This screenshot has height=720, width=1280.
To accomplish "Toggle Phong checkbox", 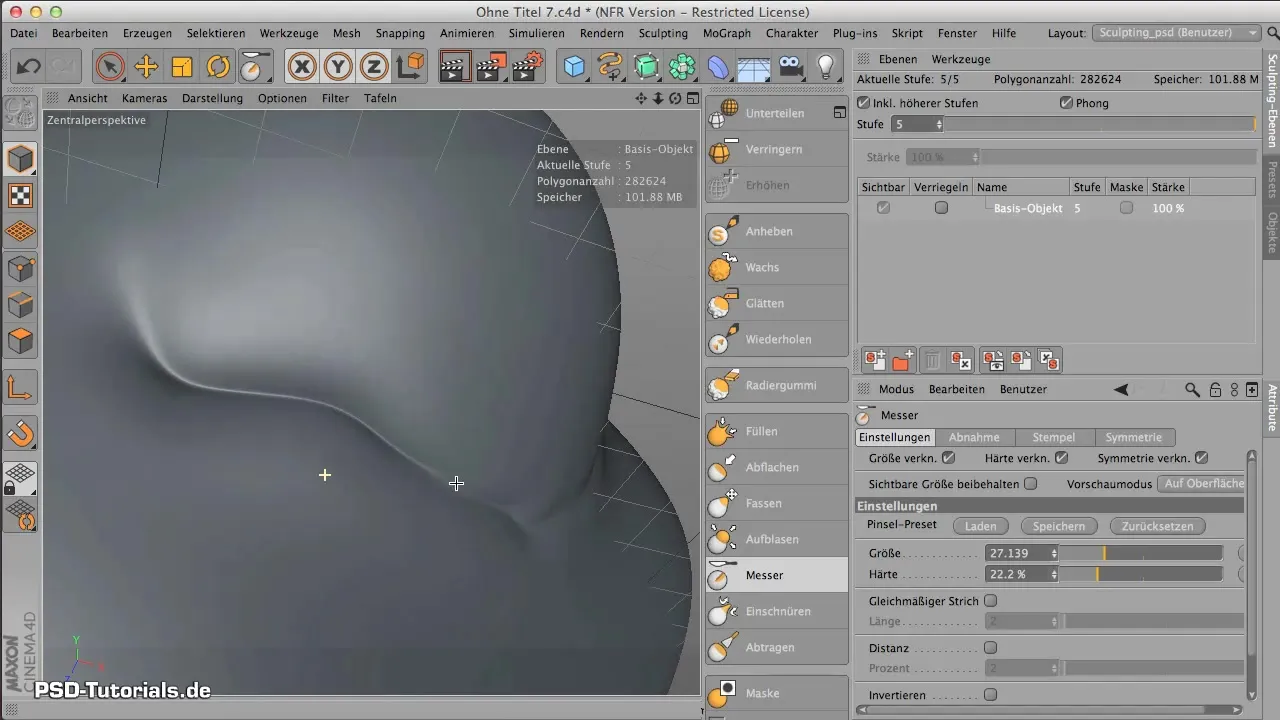I will point(1066,103).
